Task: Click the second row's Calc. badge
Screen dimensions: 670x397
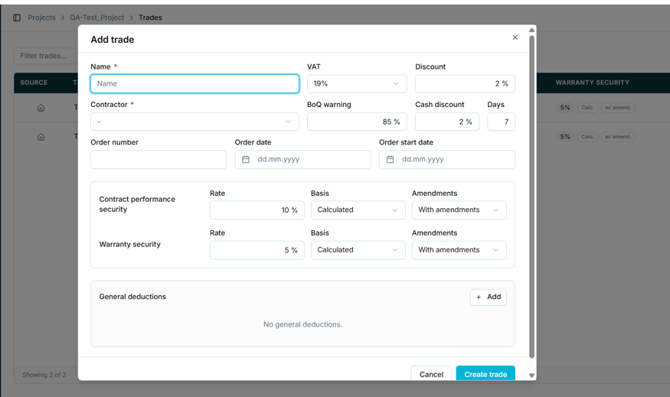Action: point(587,137)
